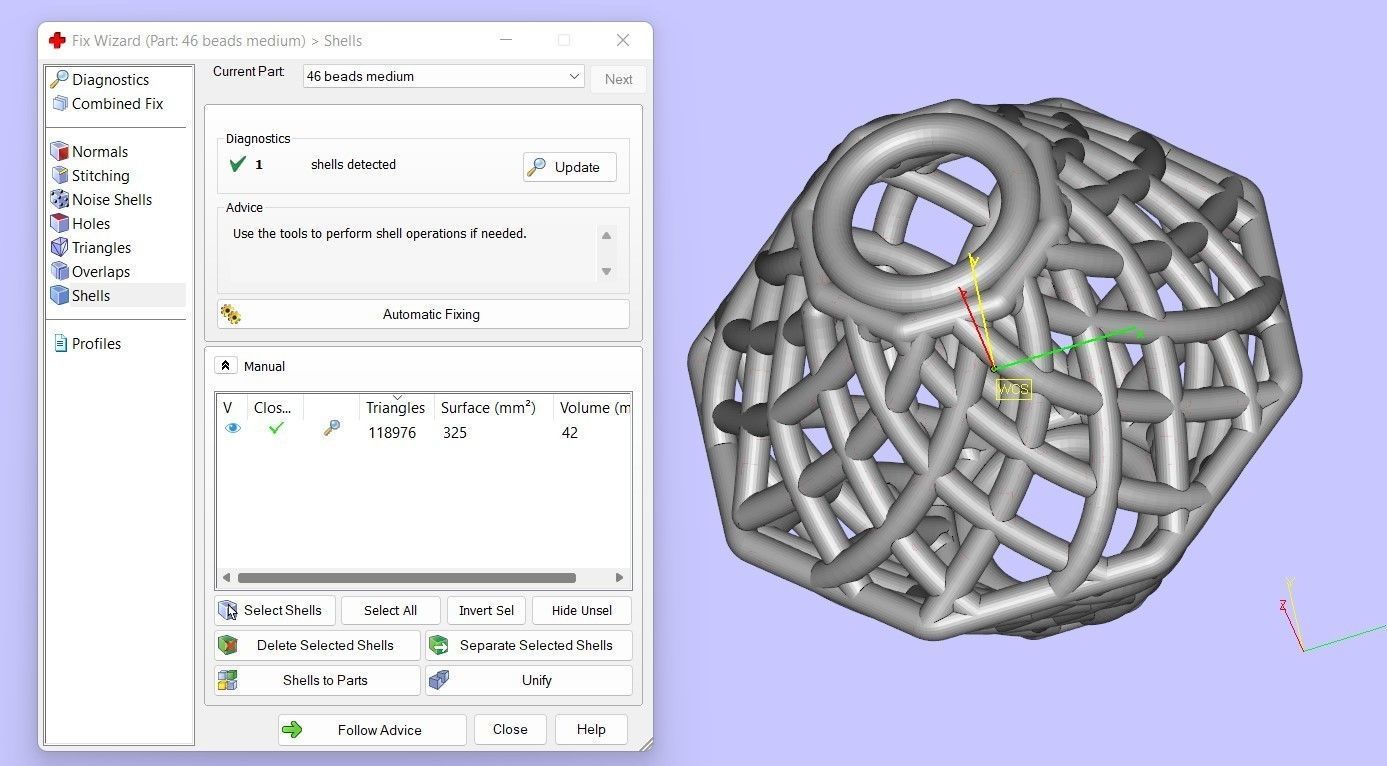1387x766 pixels.
Task: Toggle shell visibility eye icon
Action: pyautogui.click(x=233, y=428)
